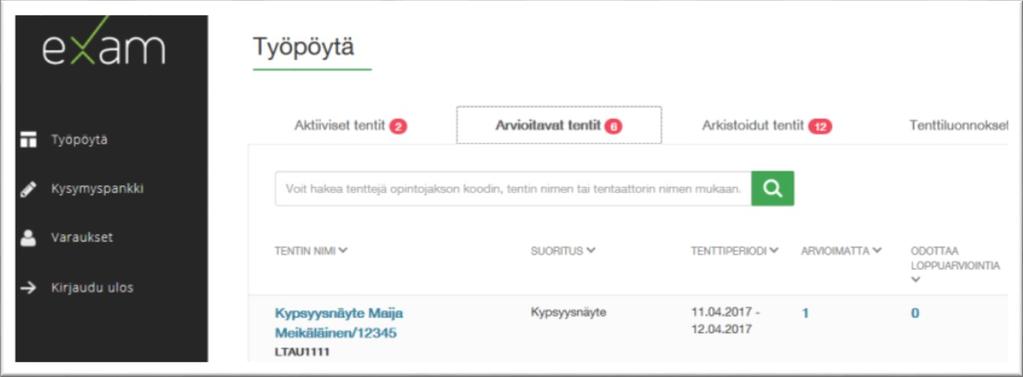Click the Odottaa loppuarviointia count 0 link
This screenshot has height=377, width=1023.
point(915,313)
